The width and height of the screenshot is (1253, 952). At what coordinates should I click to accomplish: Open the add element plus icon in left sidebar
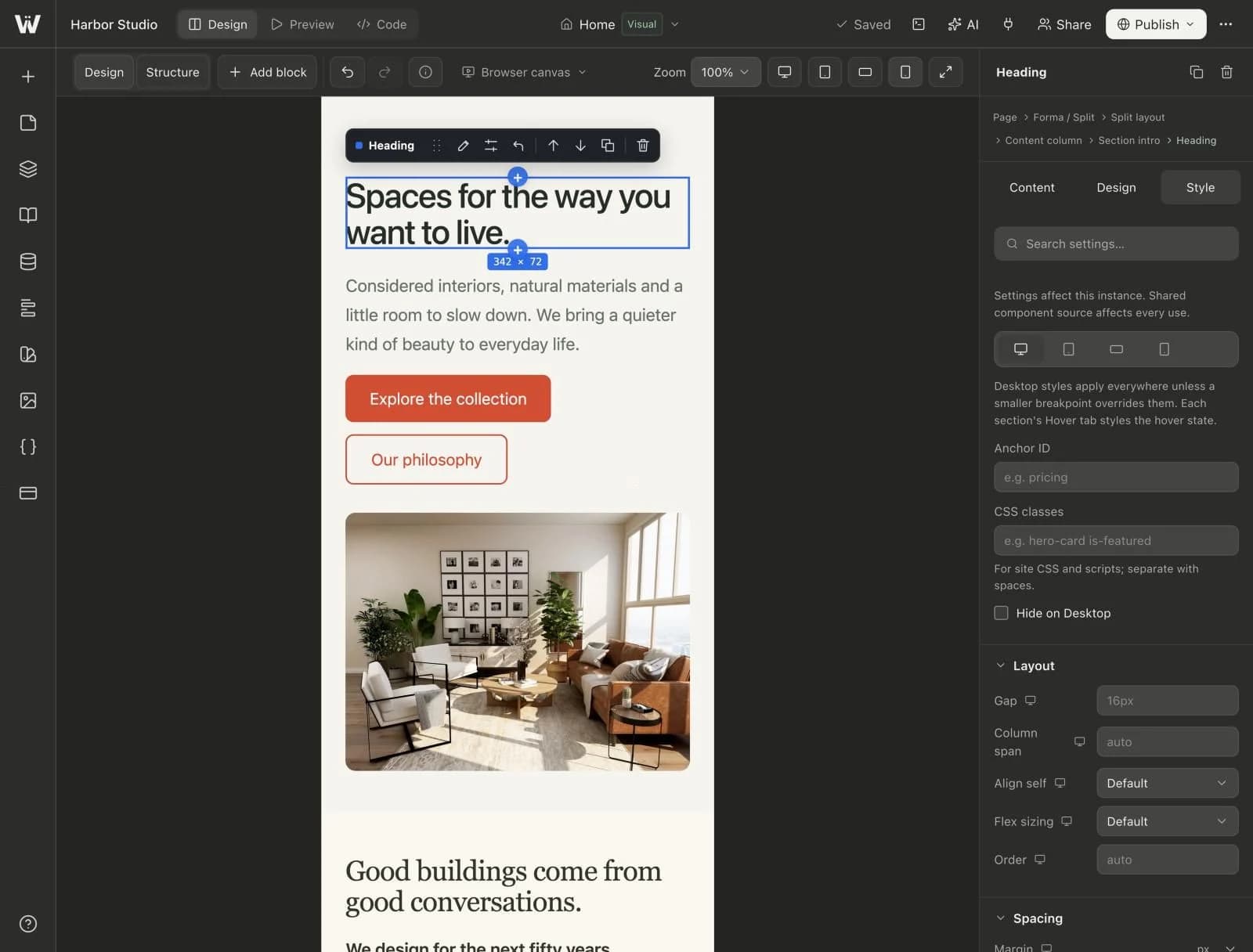pos(28,77)
